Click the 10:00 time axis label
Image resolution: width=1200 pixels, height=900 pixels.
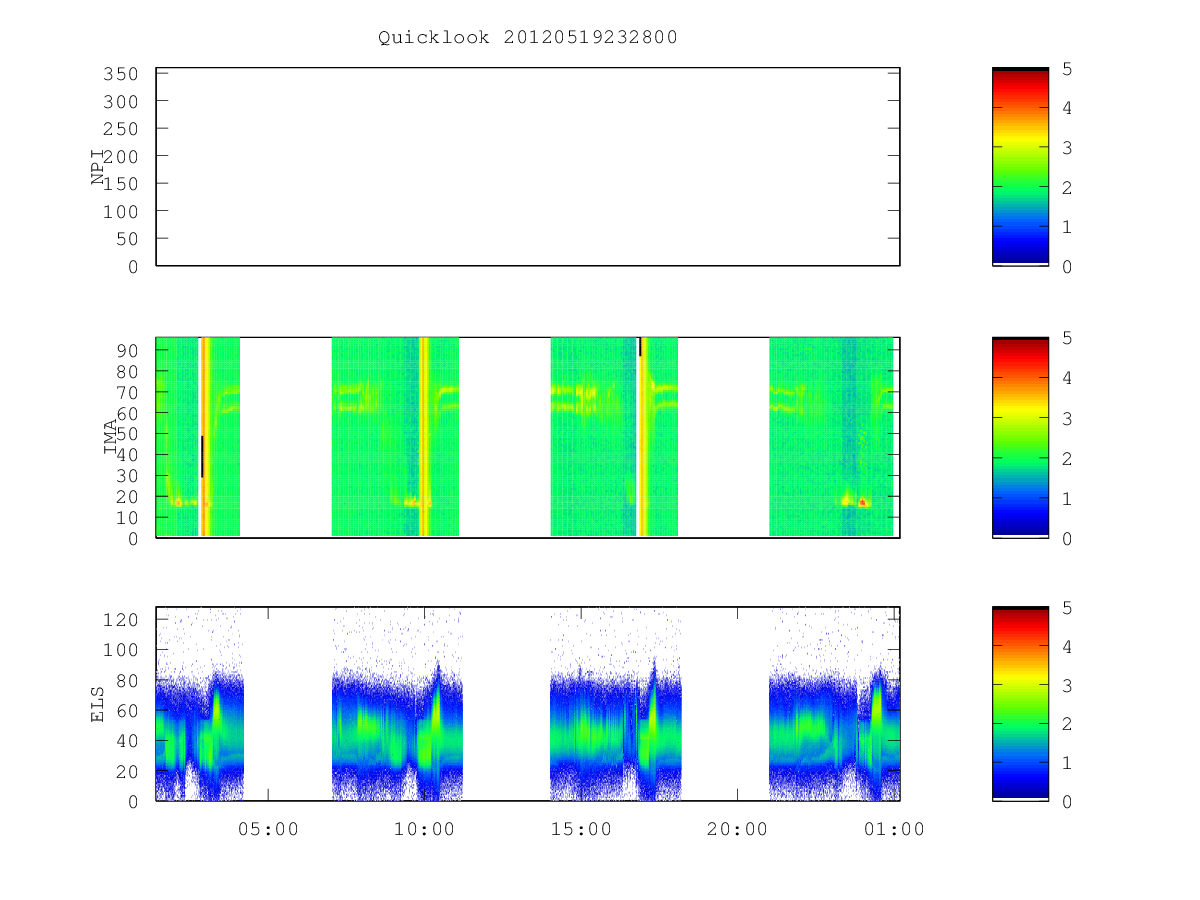[x=425, y=829]
